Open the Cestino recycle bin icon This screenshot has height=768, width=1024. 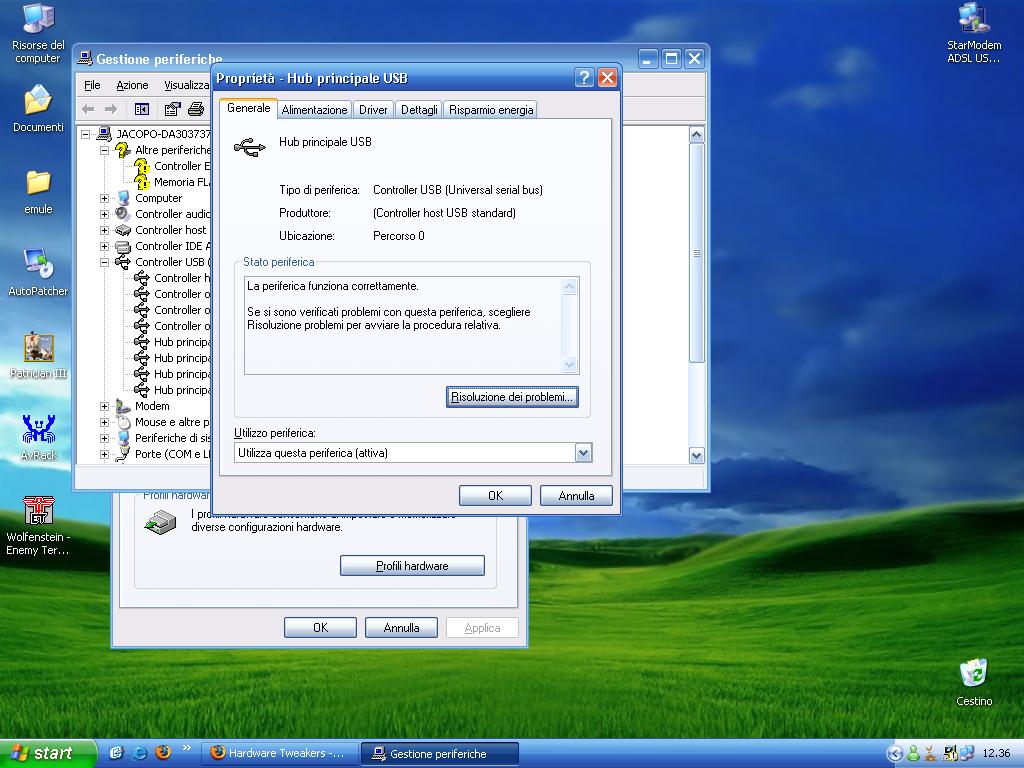click(x=973, y=673)
